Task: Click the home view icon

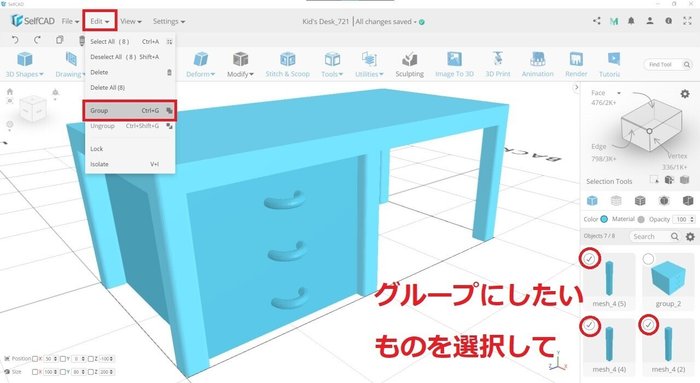Action: tap(10, 92)
